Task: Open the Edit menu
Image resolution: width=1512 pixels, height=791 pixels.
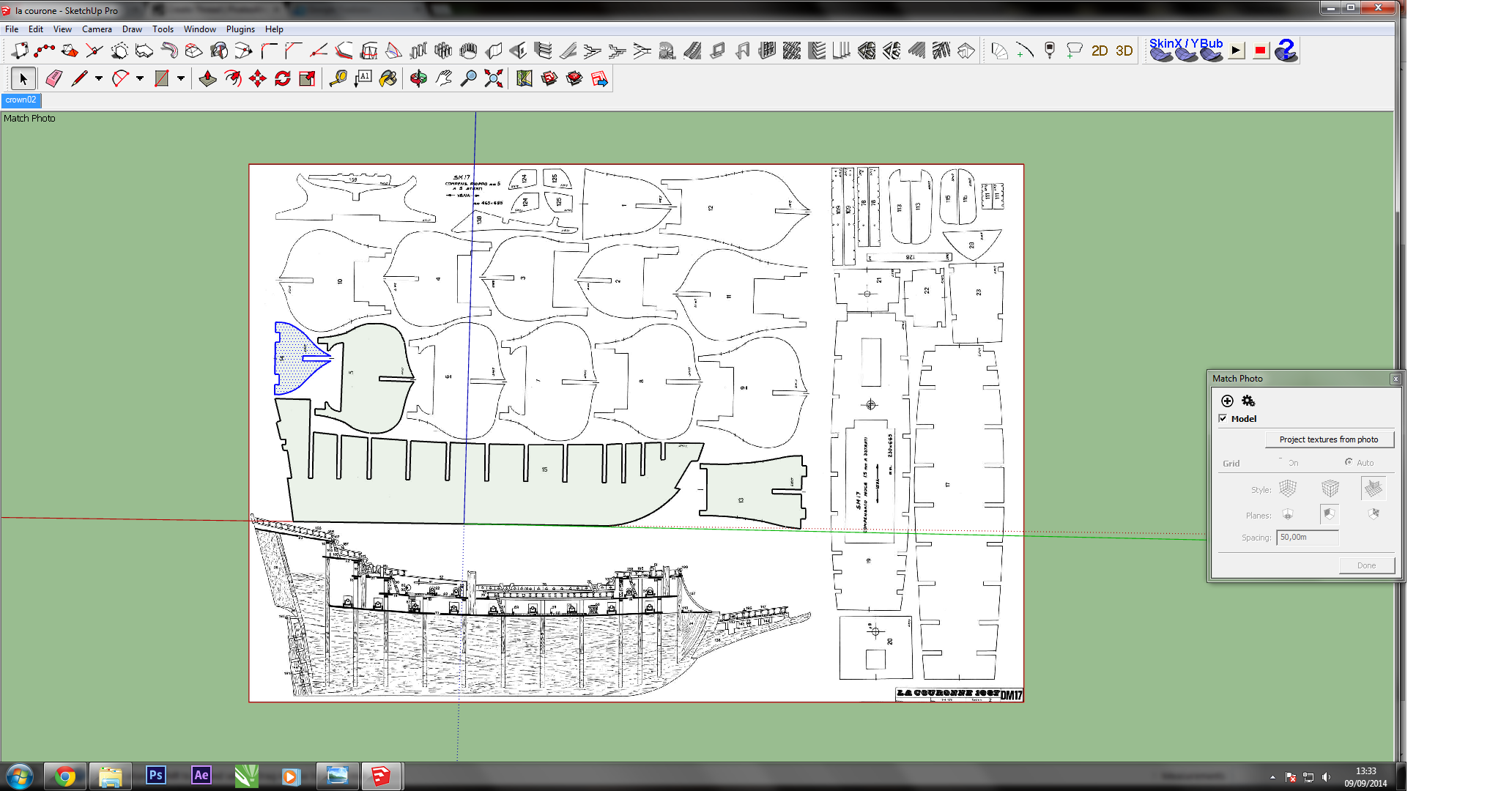Action: pyautogui.click(x=36, y=29)
